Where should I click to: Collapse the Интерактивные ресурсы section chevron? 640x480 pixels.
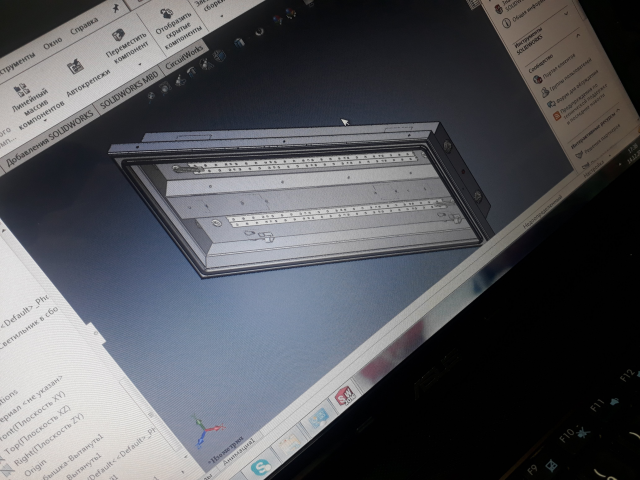click(x=618, y=110)
